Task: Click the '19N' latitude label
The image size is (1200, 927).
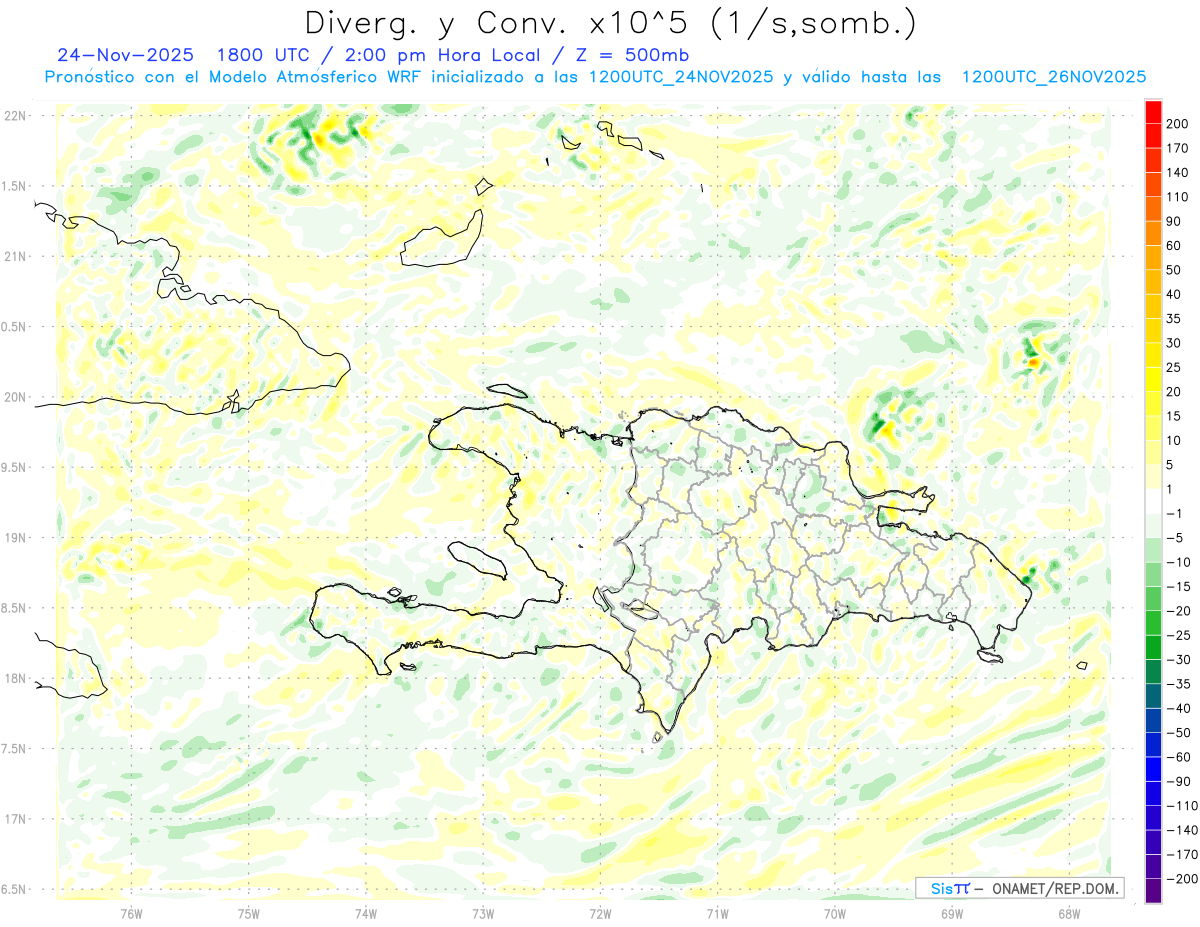Action: [15, 538]
